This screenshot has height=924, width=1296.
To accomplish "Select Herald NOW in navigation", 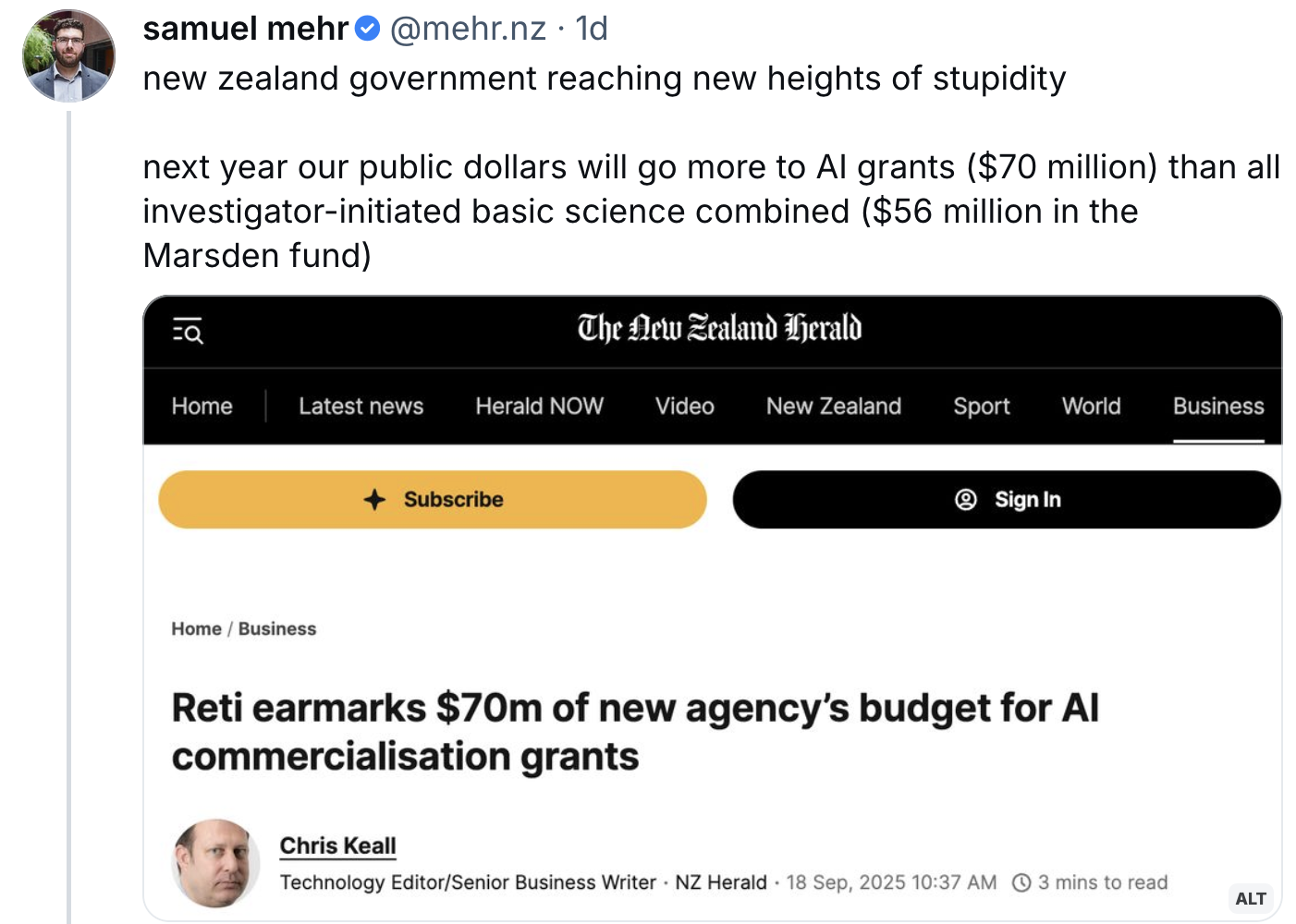I will (539, 407).
